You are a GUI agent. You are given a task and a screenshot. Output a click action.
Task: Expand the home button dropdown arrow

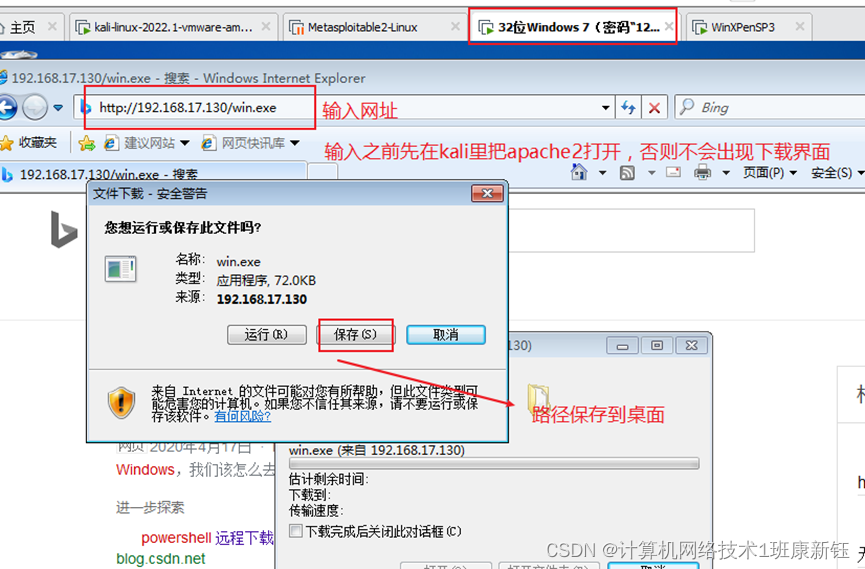click(602, 173)
